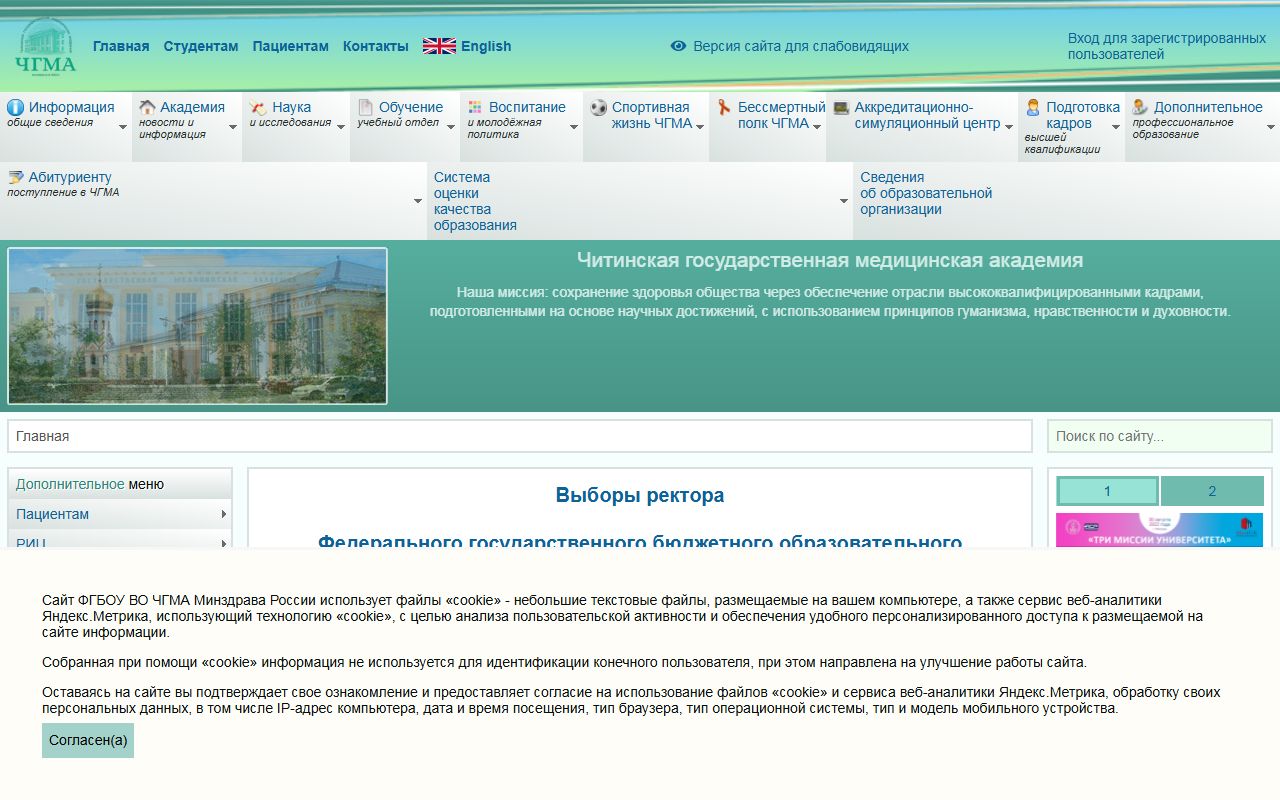Open Версия сайта для слабовидящих link

click(x=801, y=46)
